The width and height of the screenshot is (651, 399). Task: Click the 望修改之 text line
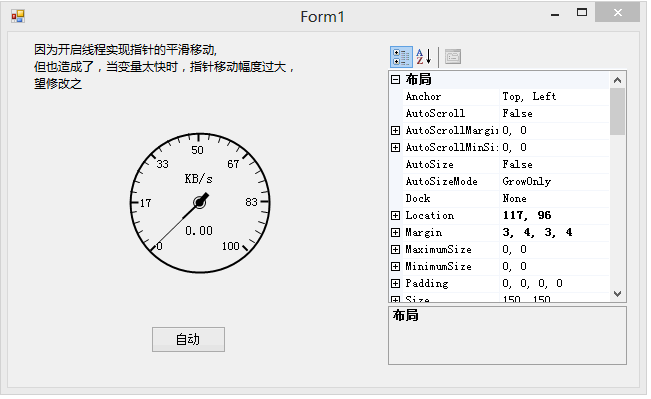pos(58,84)
